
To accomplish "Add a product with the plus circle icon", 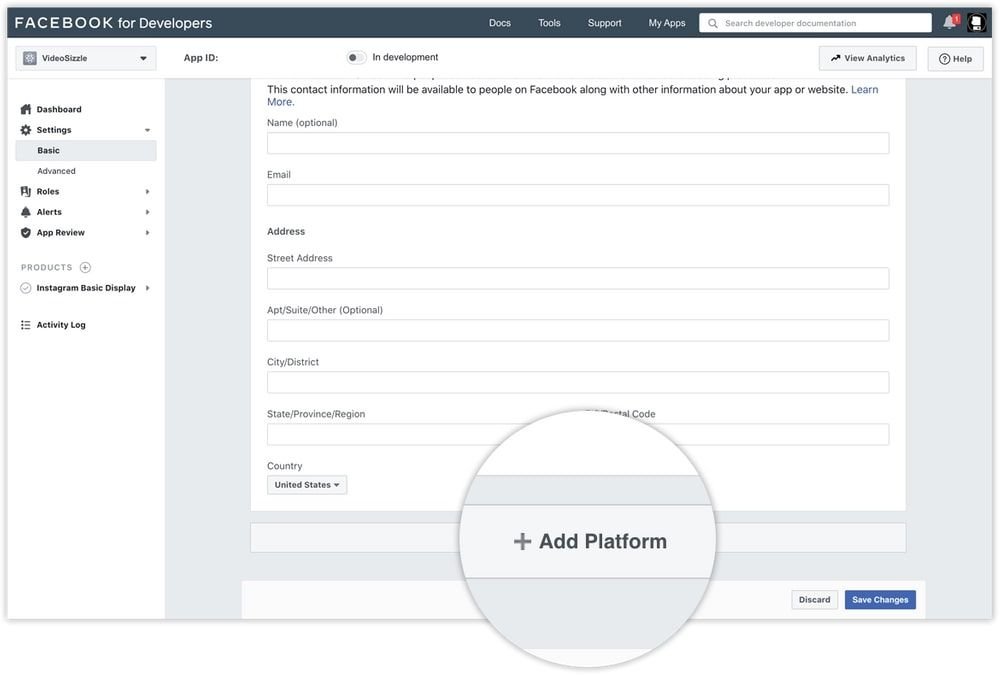I will pyautogui.click(x=85, y=267).
